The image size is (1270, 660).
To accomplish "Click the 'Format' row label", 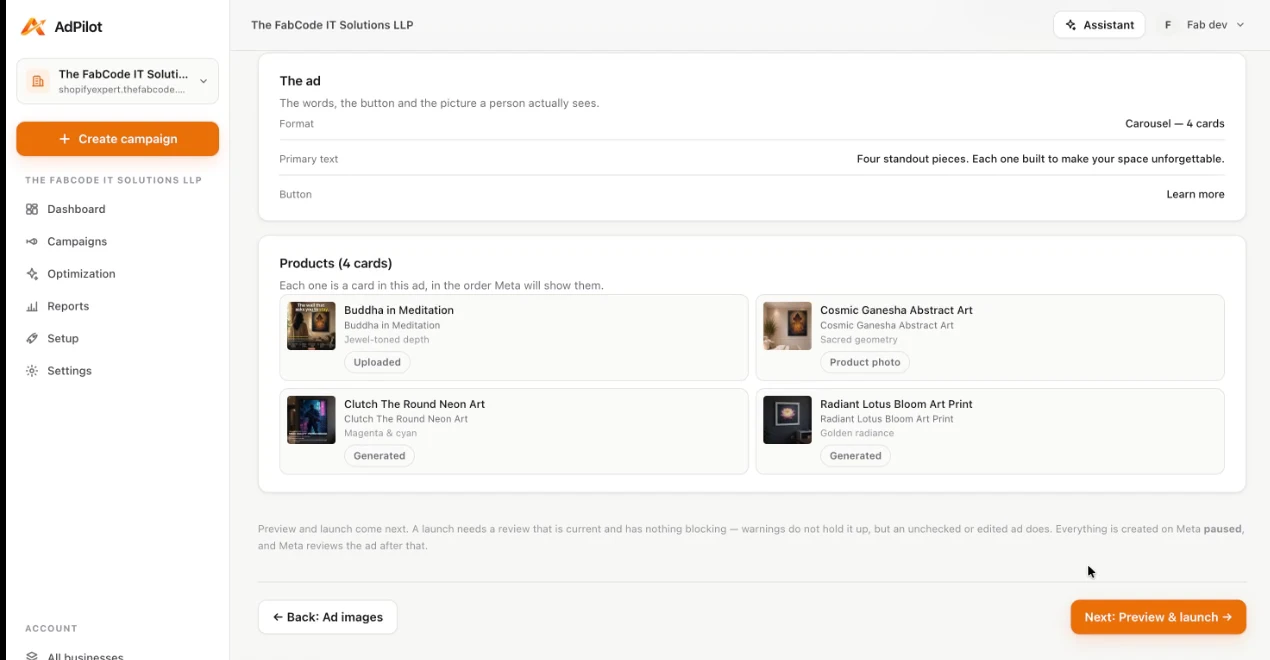I will (296, 124).
